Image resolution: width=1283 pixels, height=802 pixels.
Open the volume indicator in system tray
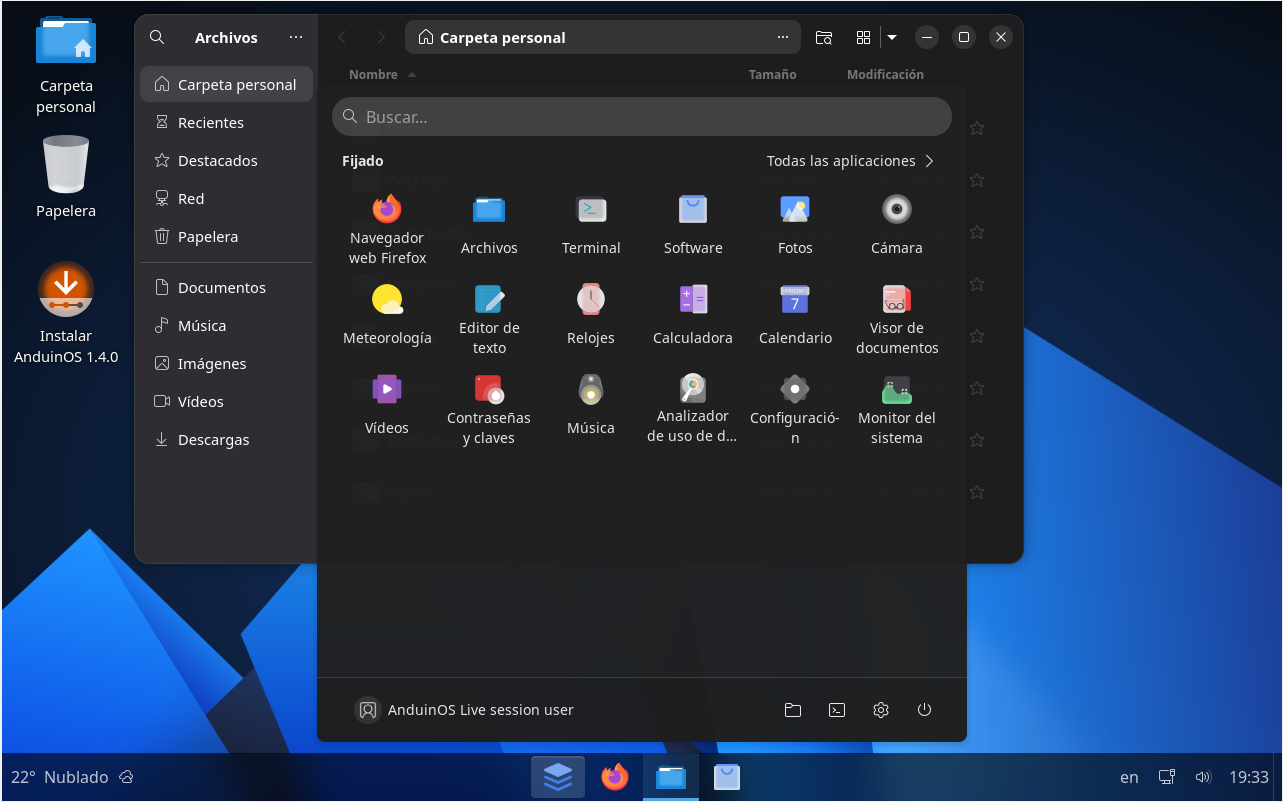[1203, 777]
